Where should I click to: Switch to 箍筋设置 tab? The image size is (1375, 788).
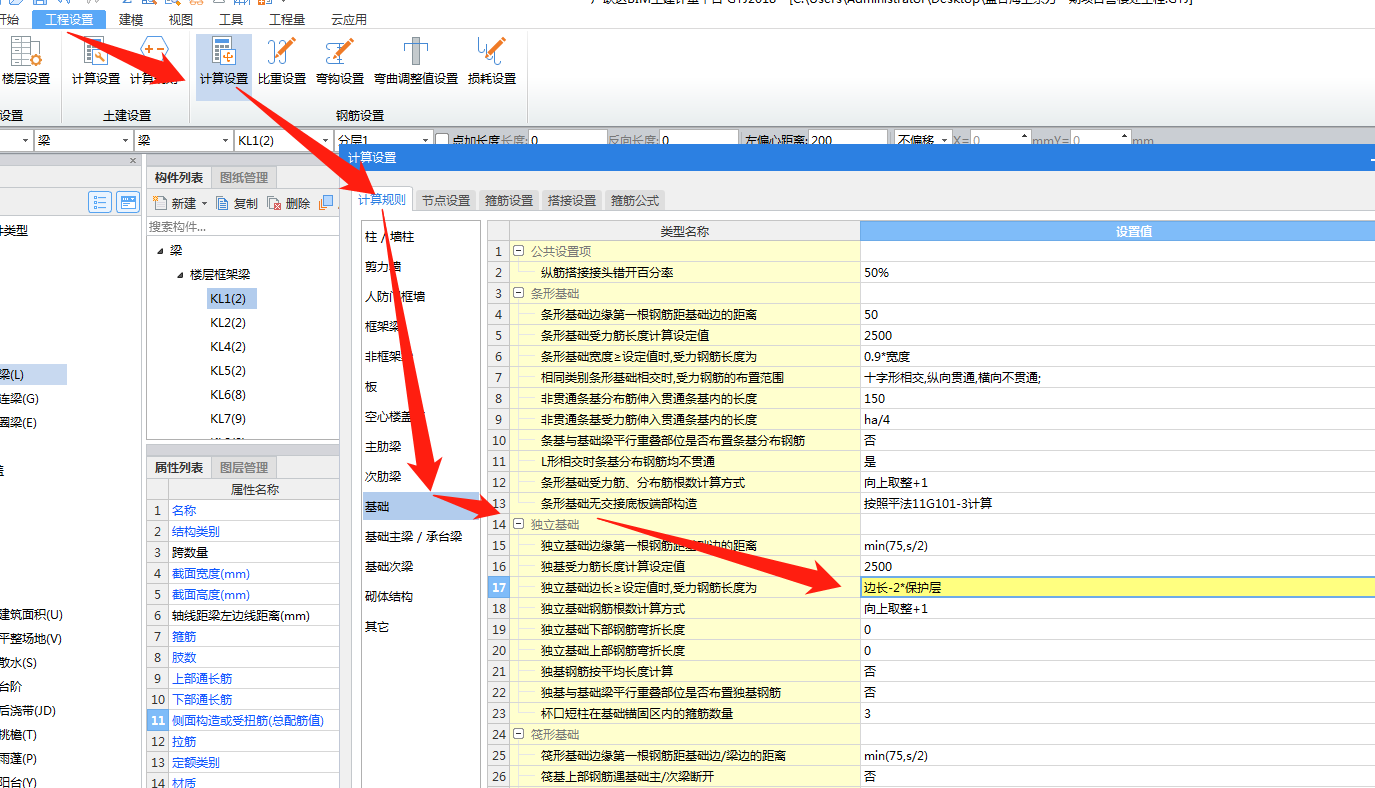(x=509, y=200)
